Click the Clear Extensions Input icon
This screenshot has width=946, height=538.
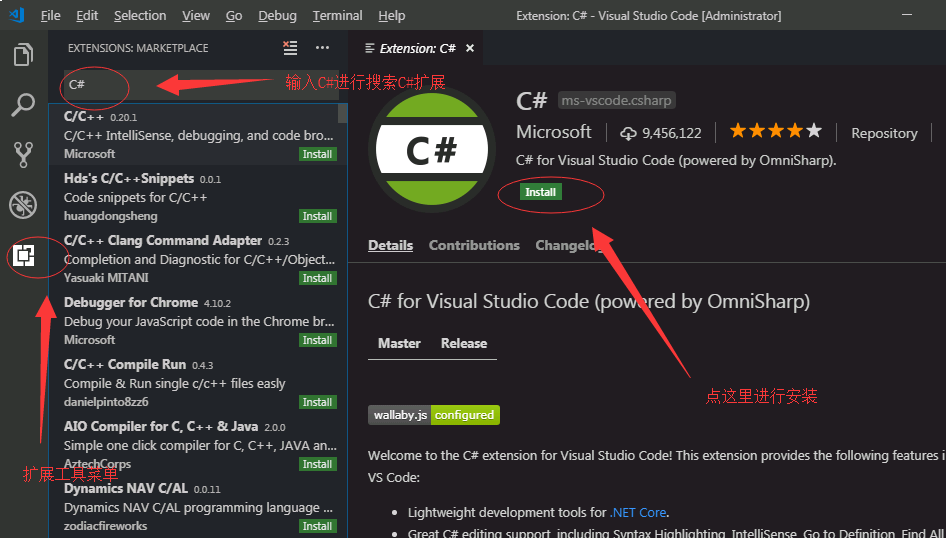click(x=290, y=48)
